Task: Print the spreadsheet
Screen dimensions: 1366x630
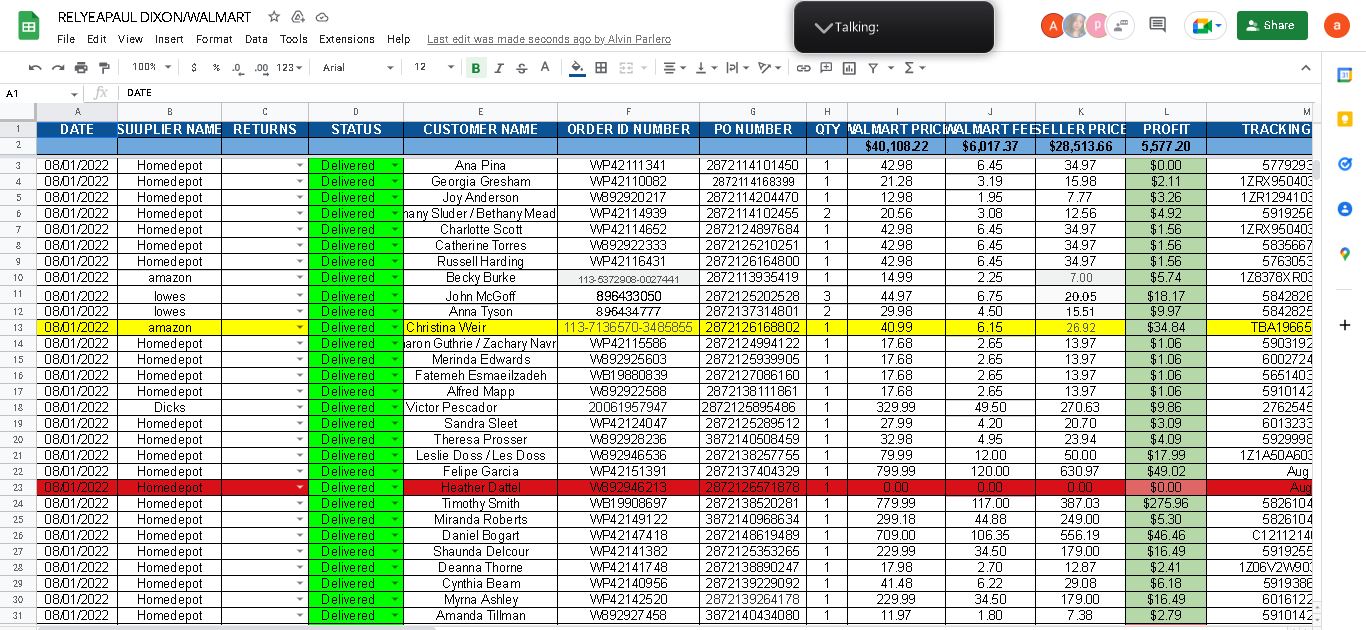Action: (x=81, y=67)
